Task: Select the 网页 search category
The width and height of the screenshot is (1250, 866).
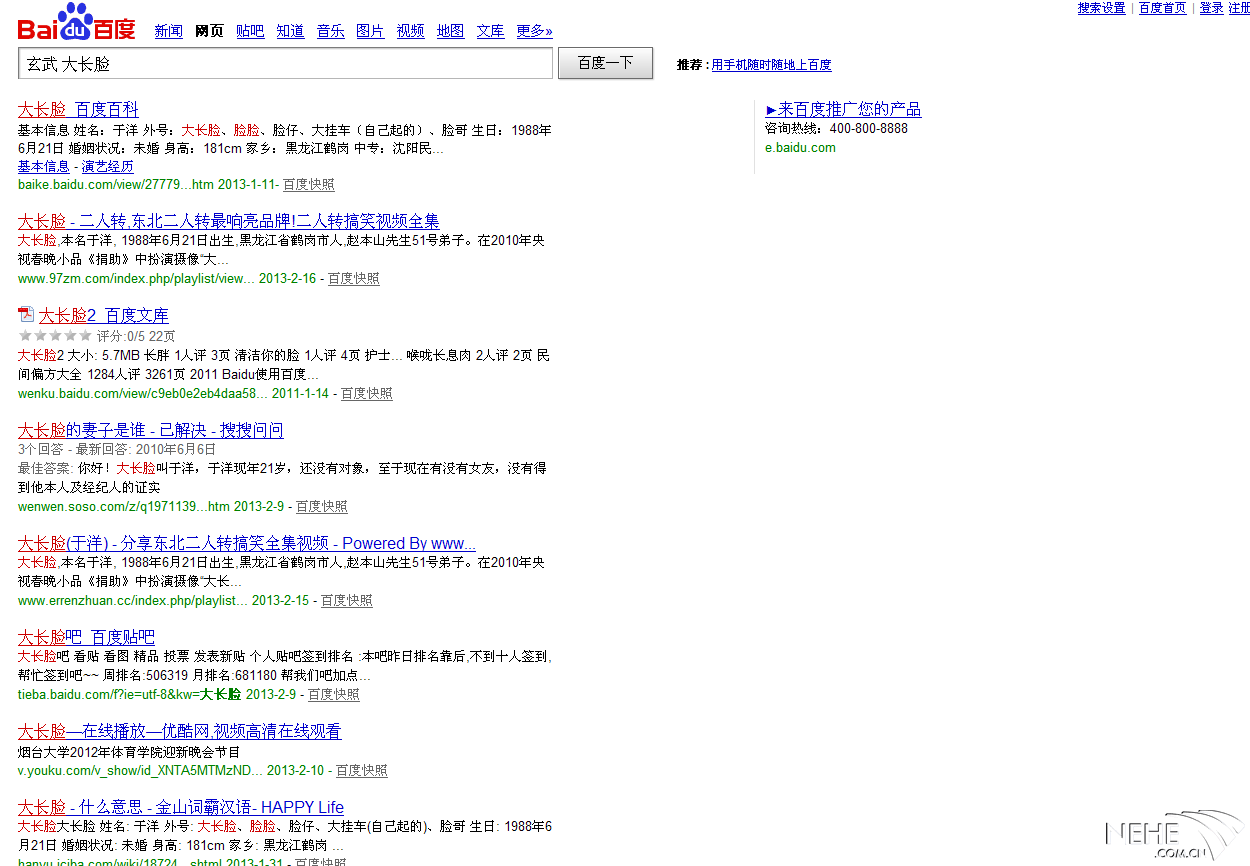Action: pos(210,31)
